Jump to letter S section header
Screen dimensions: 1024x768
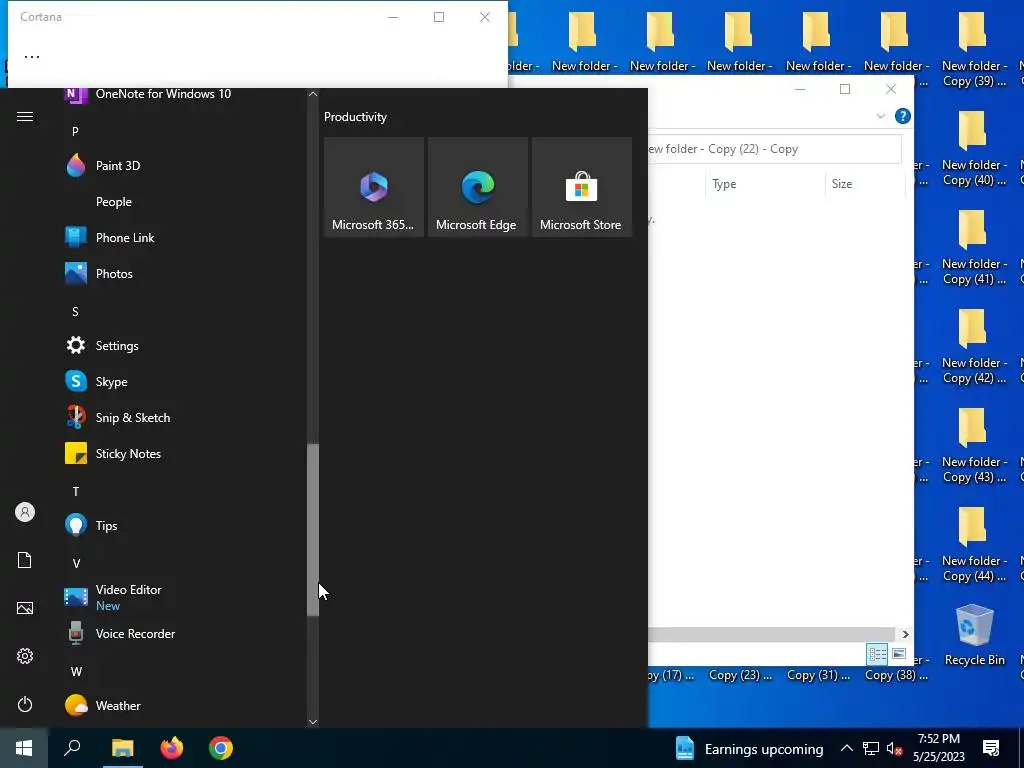point(75,312)
